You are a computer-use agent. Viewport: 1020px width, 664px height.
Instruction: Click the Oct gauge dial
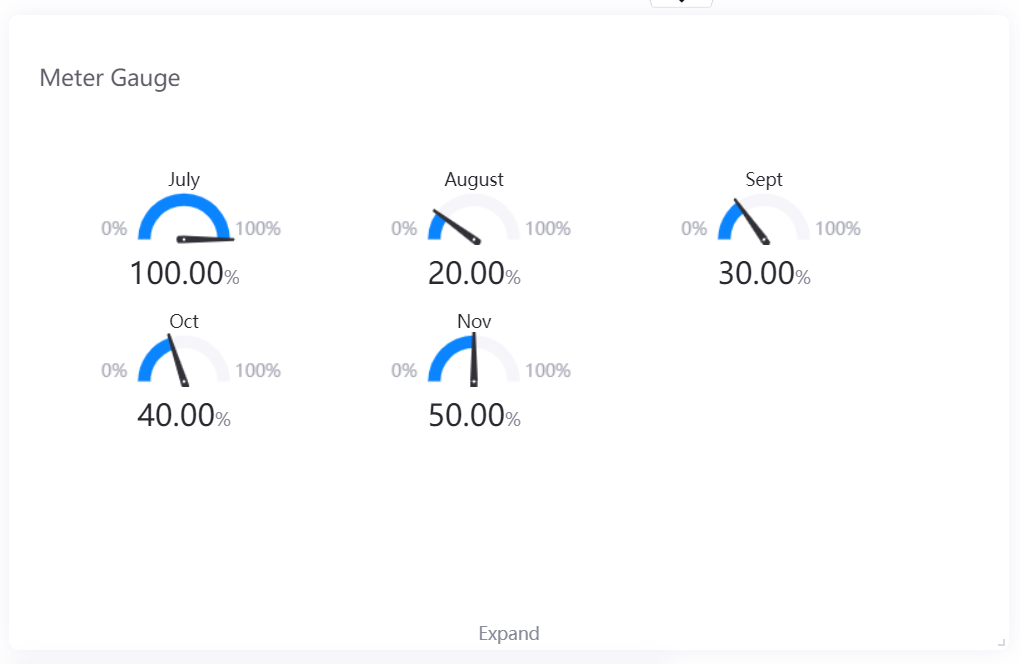184,361
